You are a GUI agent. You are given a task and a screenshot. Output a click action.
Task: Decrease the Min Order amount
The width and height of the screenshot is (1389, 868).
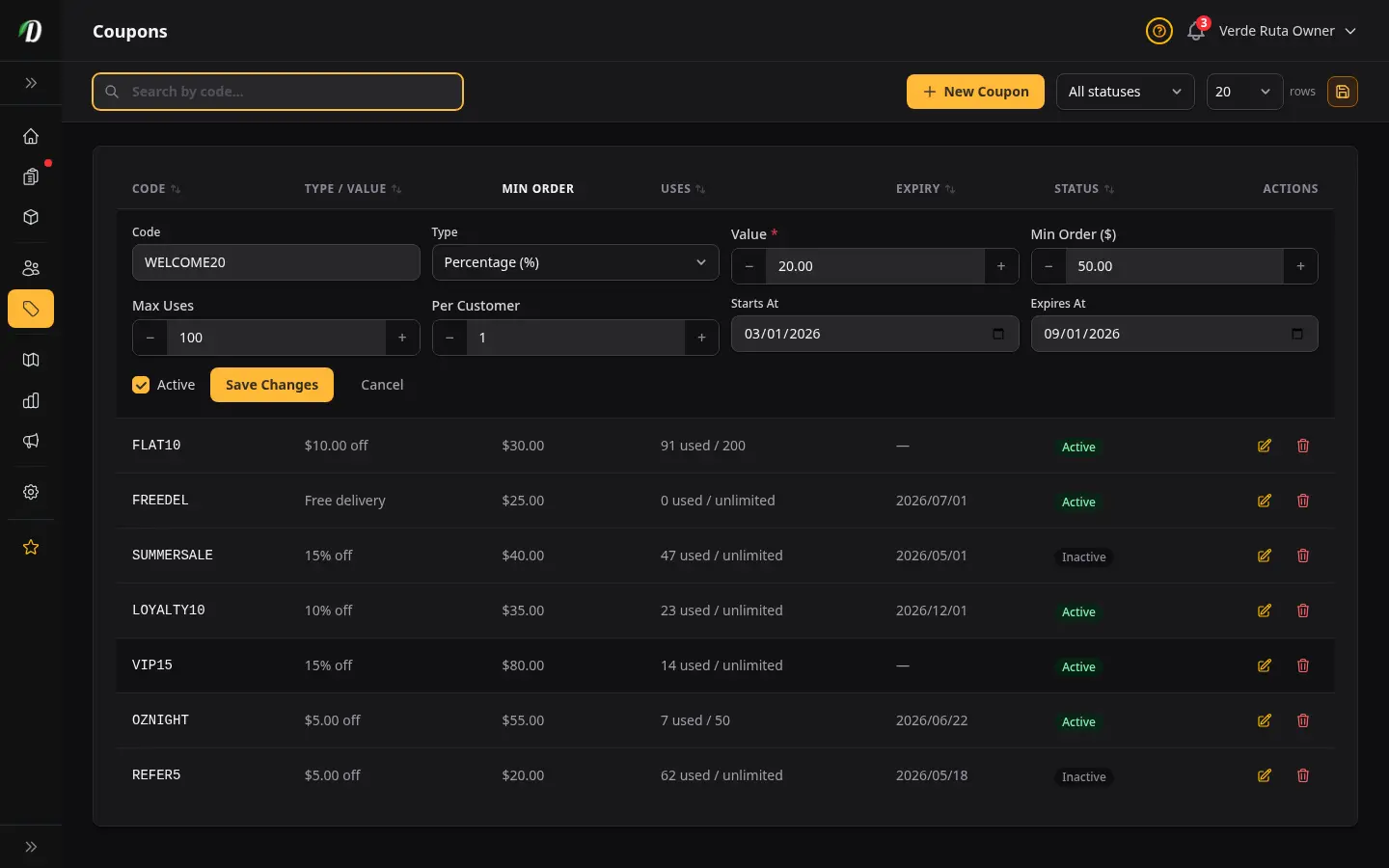1049,266
